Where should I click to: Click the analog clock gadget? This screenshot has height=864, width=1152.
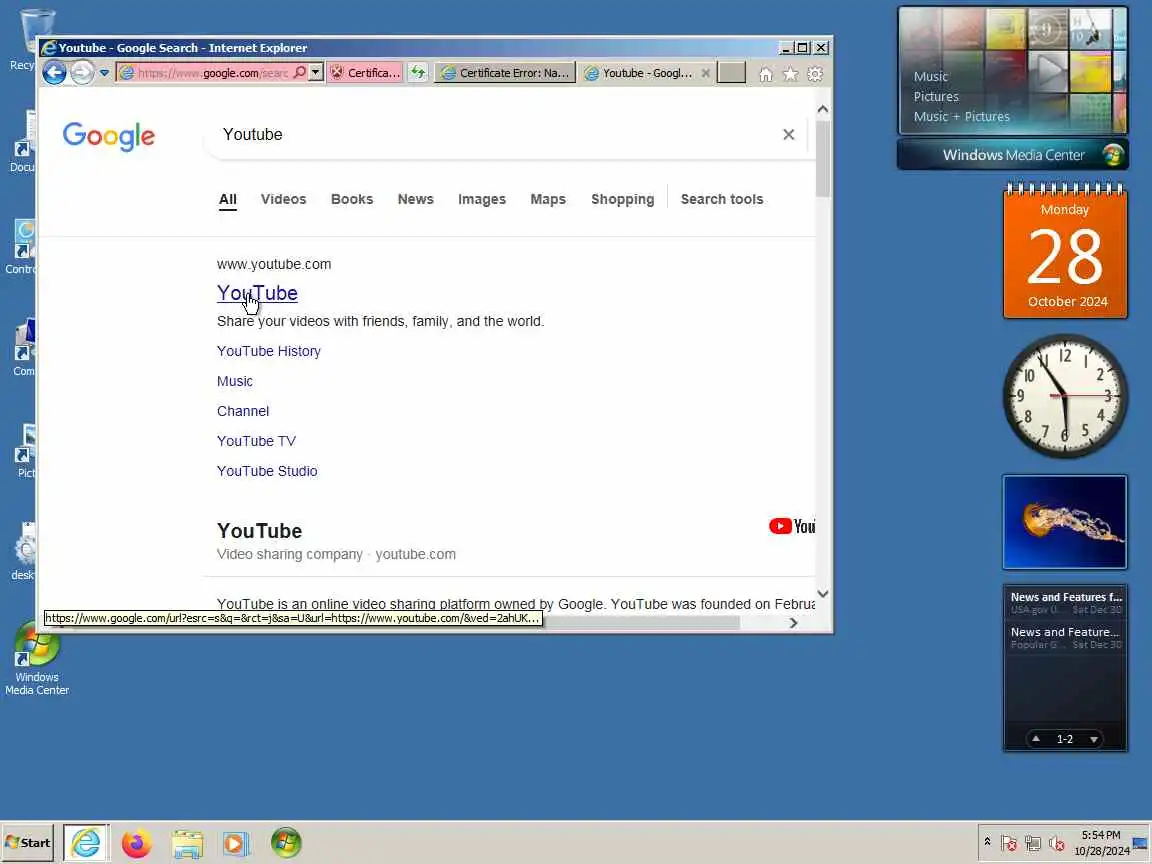(1065, 397)
